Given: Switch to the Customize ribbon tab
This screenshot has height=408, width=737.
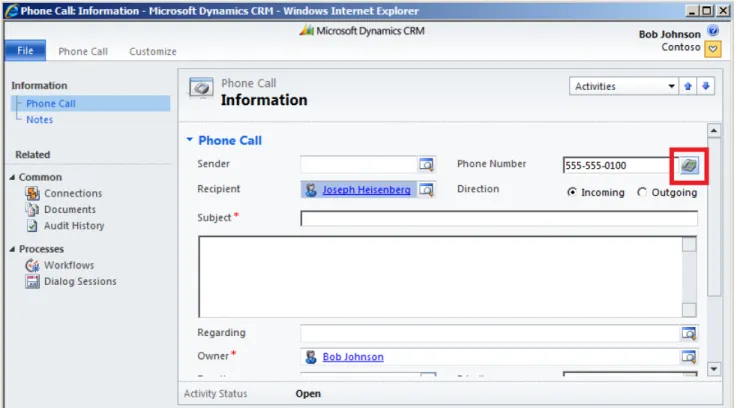Looking at the screenshot, I should point(153,51).
